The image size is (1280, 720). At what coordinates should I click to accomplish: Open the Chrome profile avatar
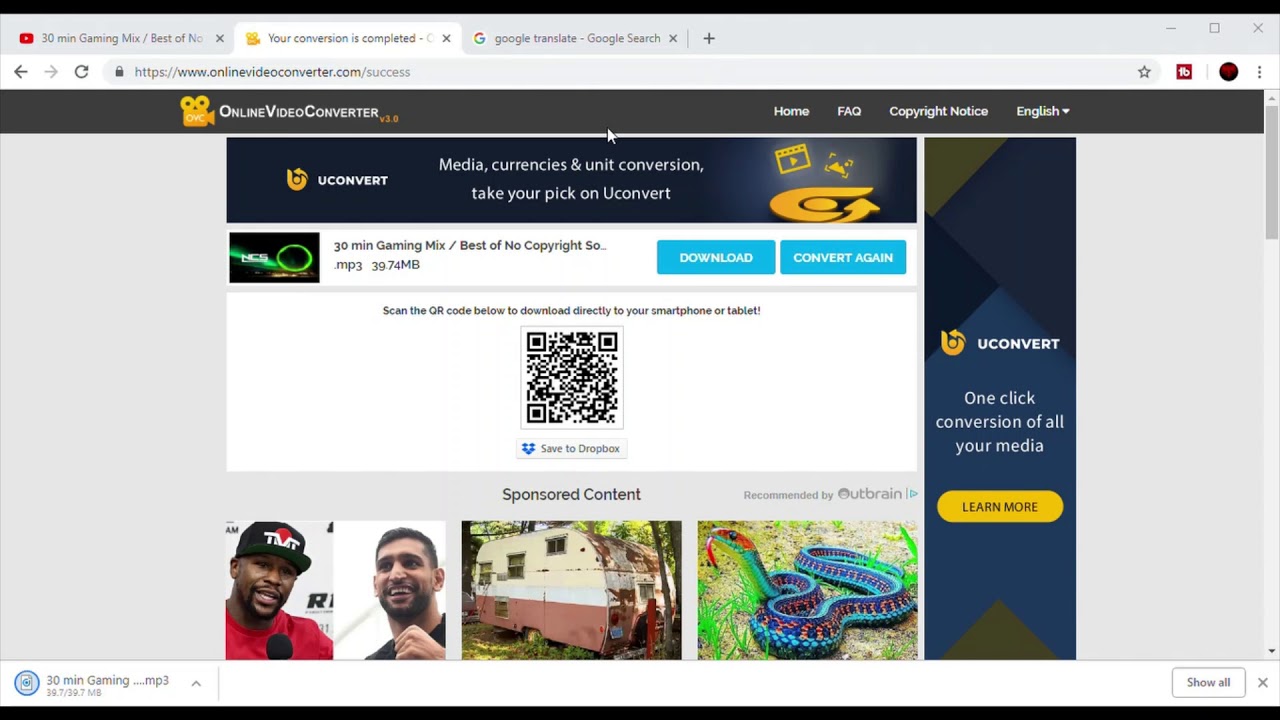click(1229, 72)
